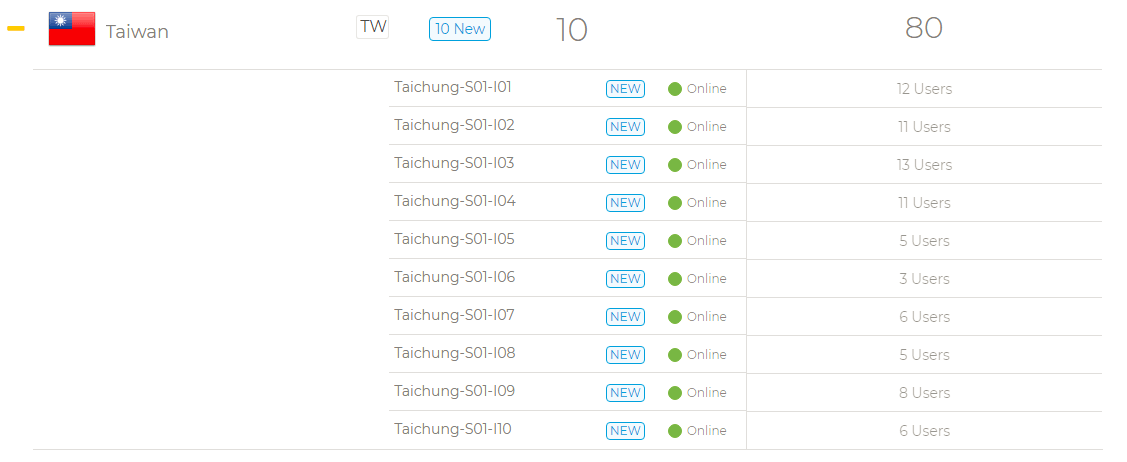Click the total 80 users number
Viewport: 1127px width, 462px height.
point(923,28)
